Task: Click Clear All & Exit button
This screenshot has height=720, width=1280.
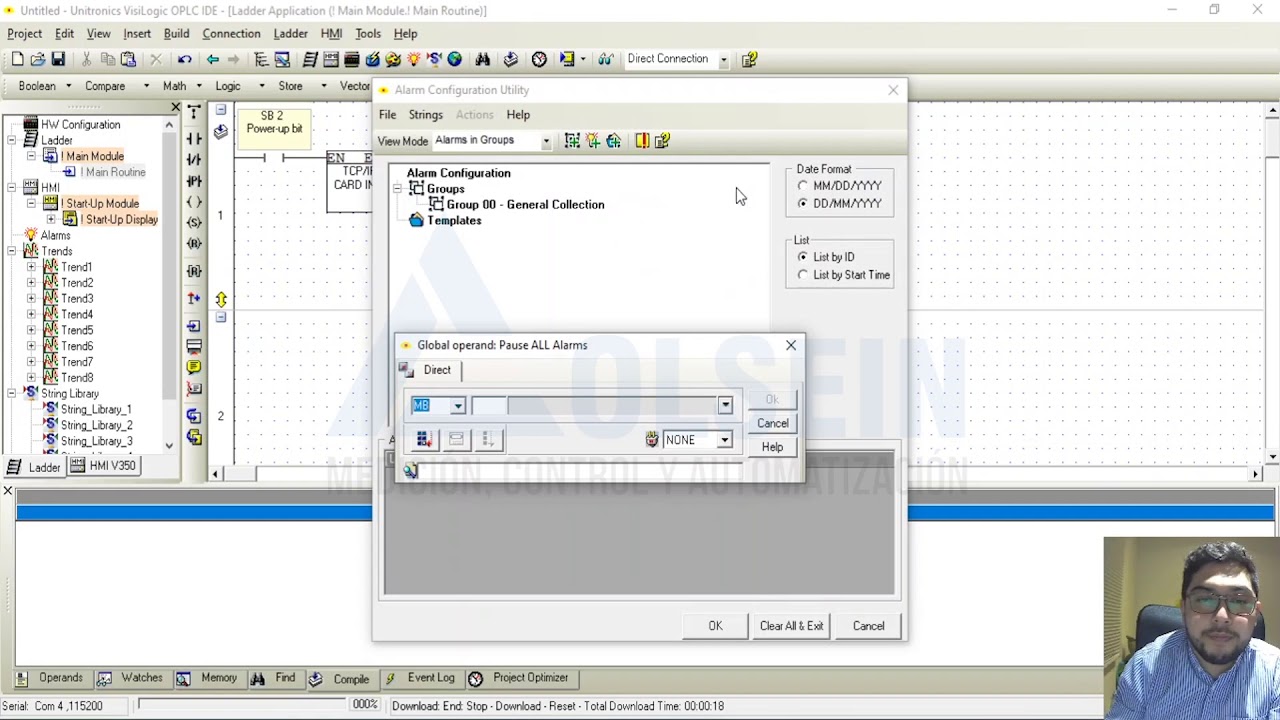Action: click(791, 626)
